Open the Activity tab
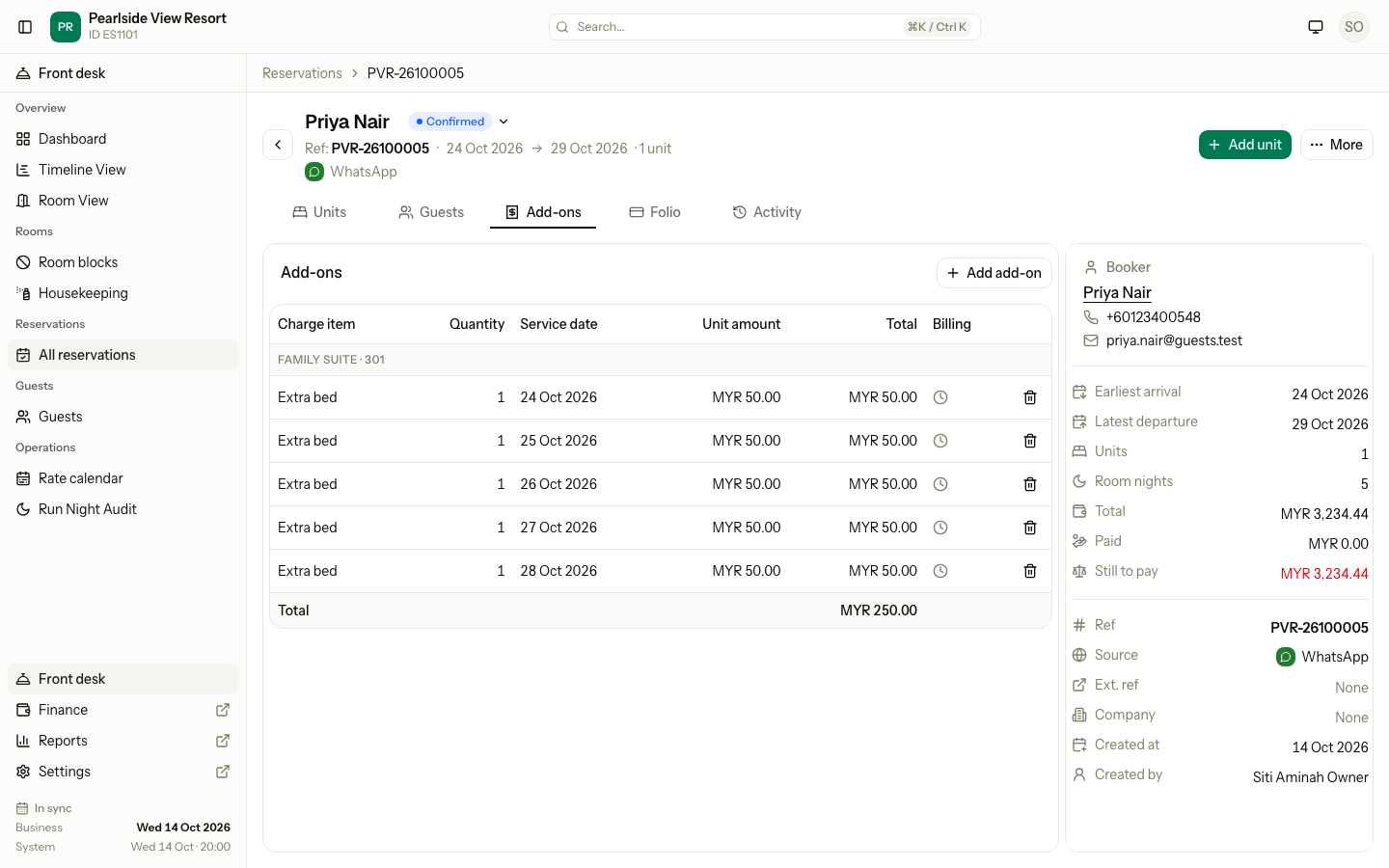This screenshot has width=1389, height=868. point(767,212)
